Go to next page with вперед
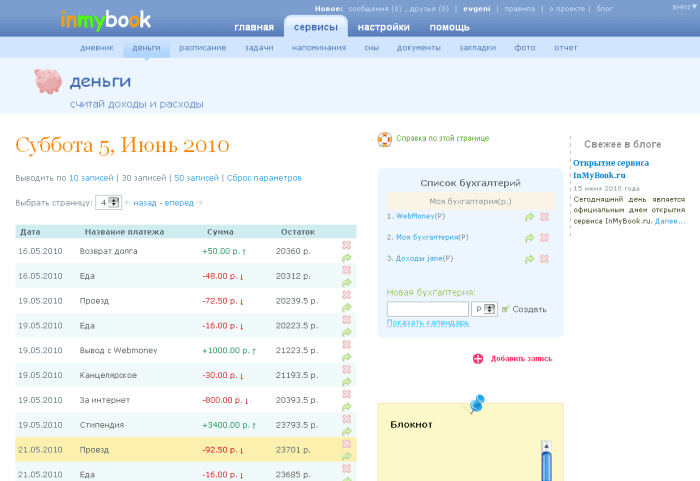The width and height of the screenshot is (700, 481). click(179, 203)
